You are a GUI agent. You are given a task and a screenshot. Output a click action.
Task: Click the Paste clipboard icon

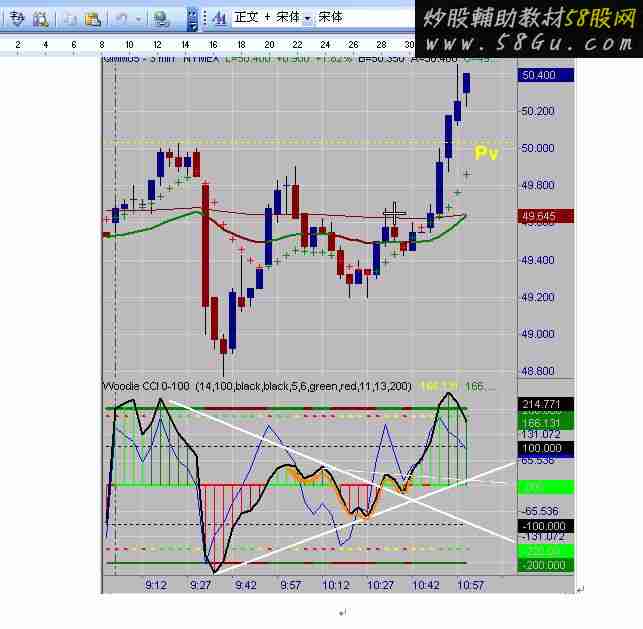tap(92, 18)
